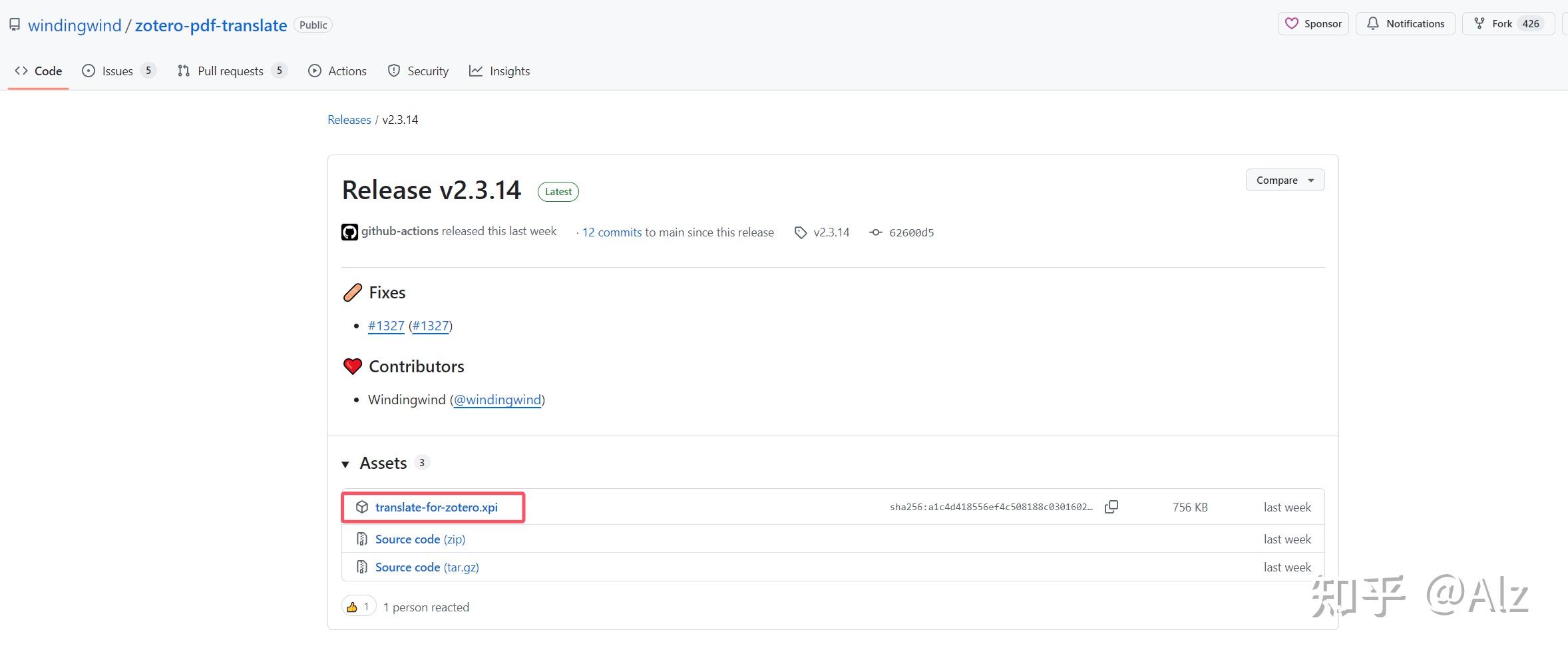Click the thumbs-up reaction emoji

click(x=352, y=607)
